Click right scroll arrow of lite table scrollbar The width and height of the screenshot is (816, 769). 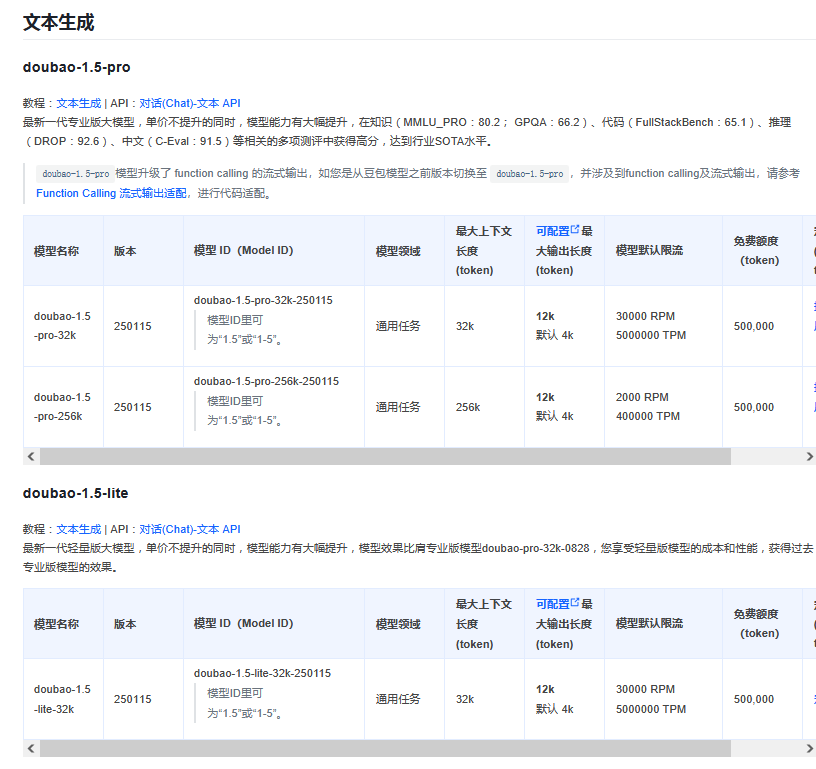809,749
